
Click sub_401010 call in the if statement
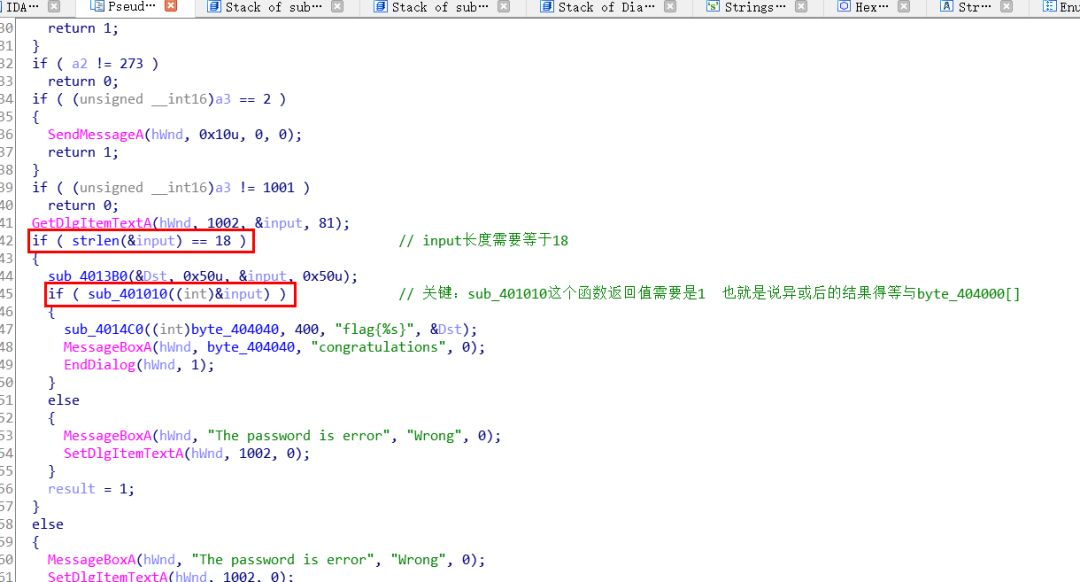[127, 294]
